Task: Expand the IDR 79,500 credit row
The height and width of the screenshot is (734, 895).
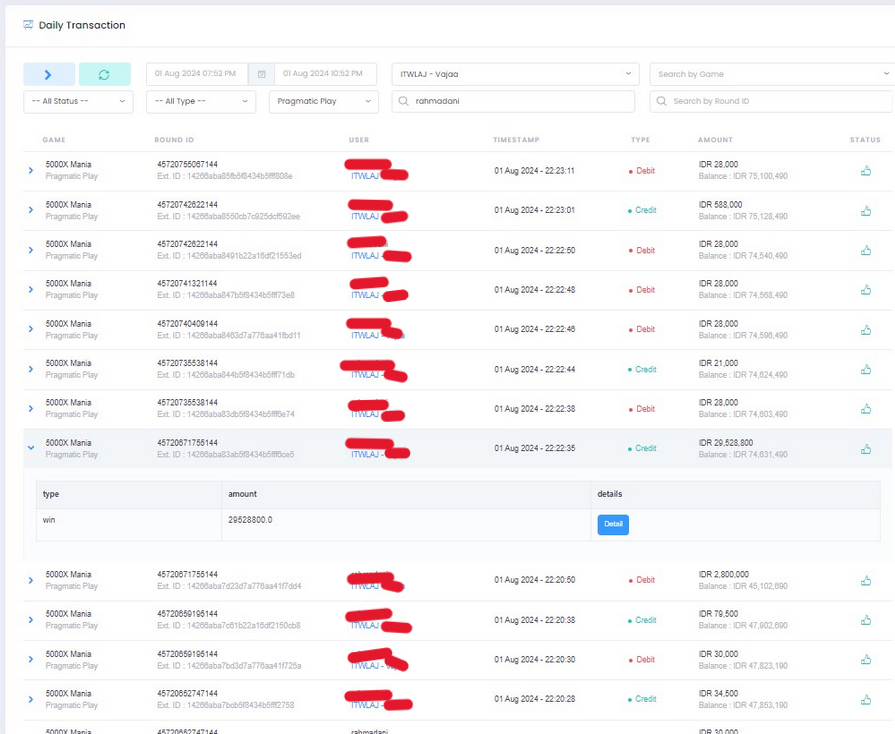Action: [x=31, y=620]
